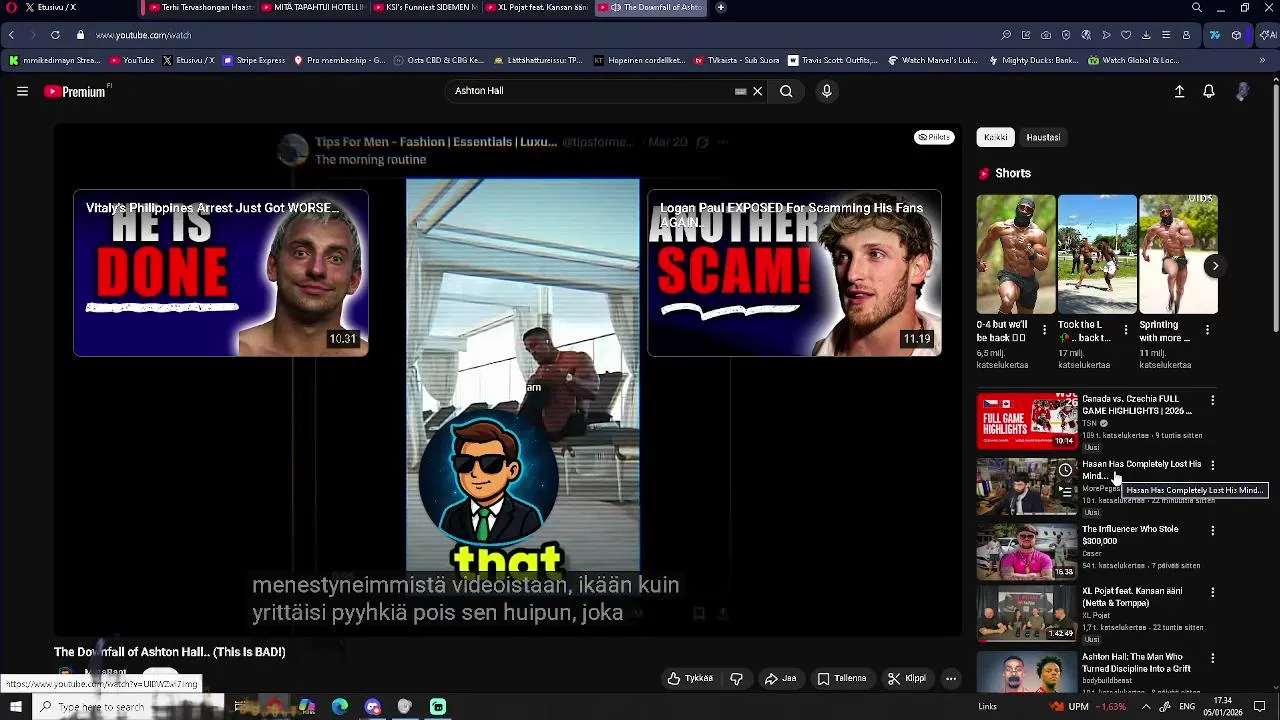1280x720 pixels.
Task: Switch to MITÄ TAPAHTUI HOTELLI tab
Action: (312, 7)
